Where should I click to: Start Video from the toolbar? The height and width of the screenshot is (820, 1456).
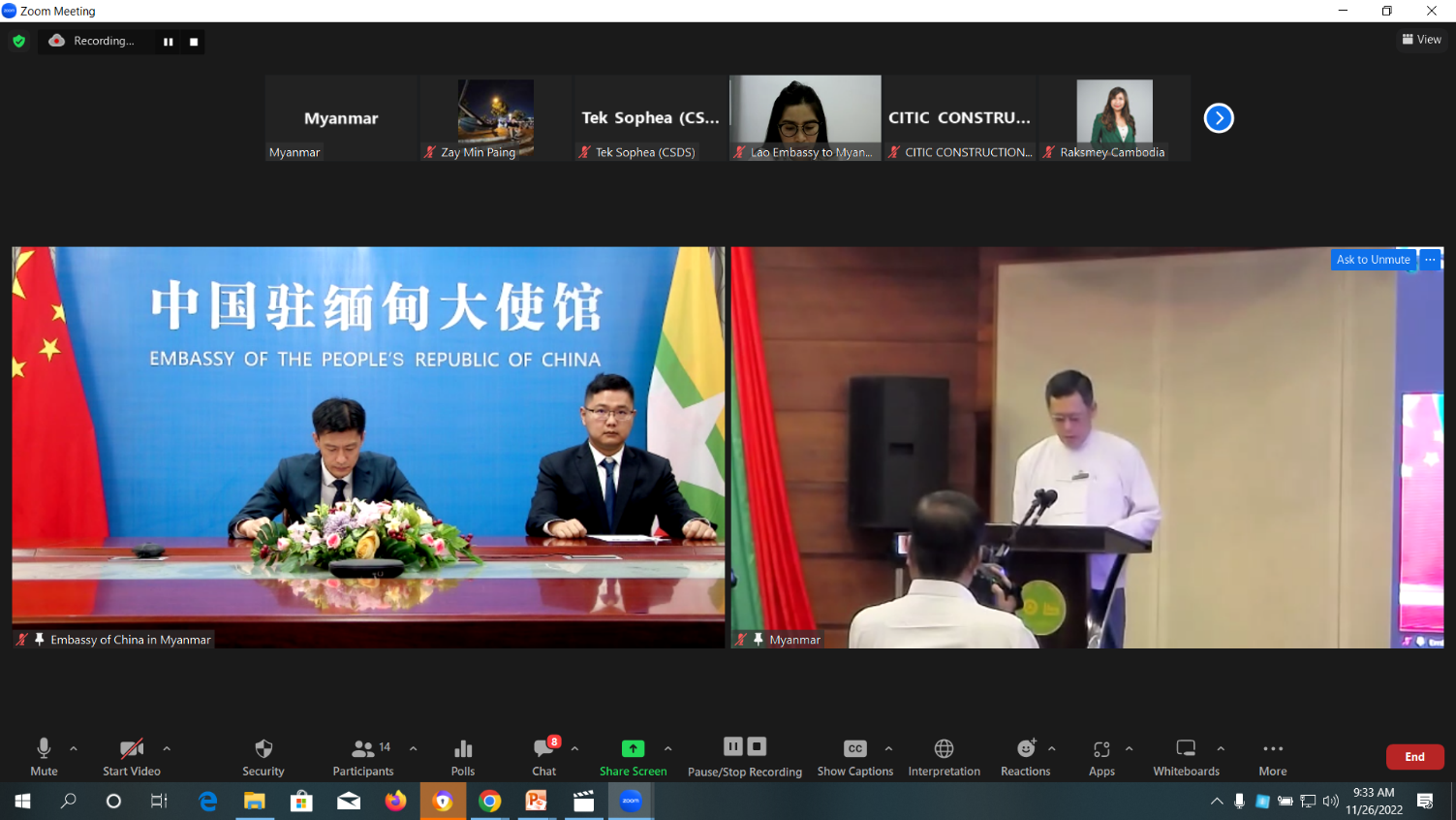132,757
